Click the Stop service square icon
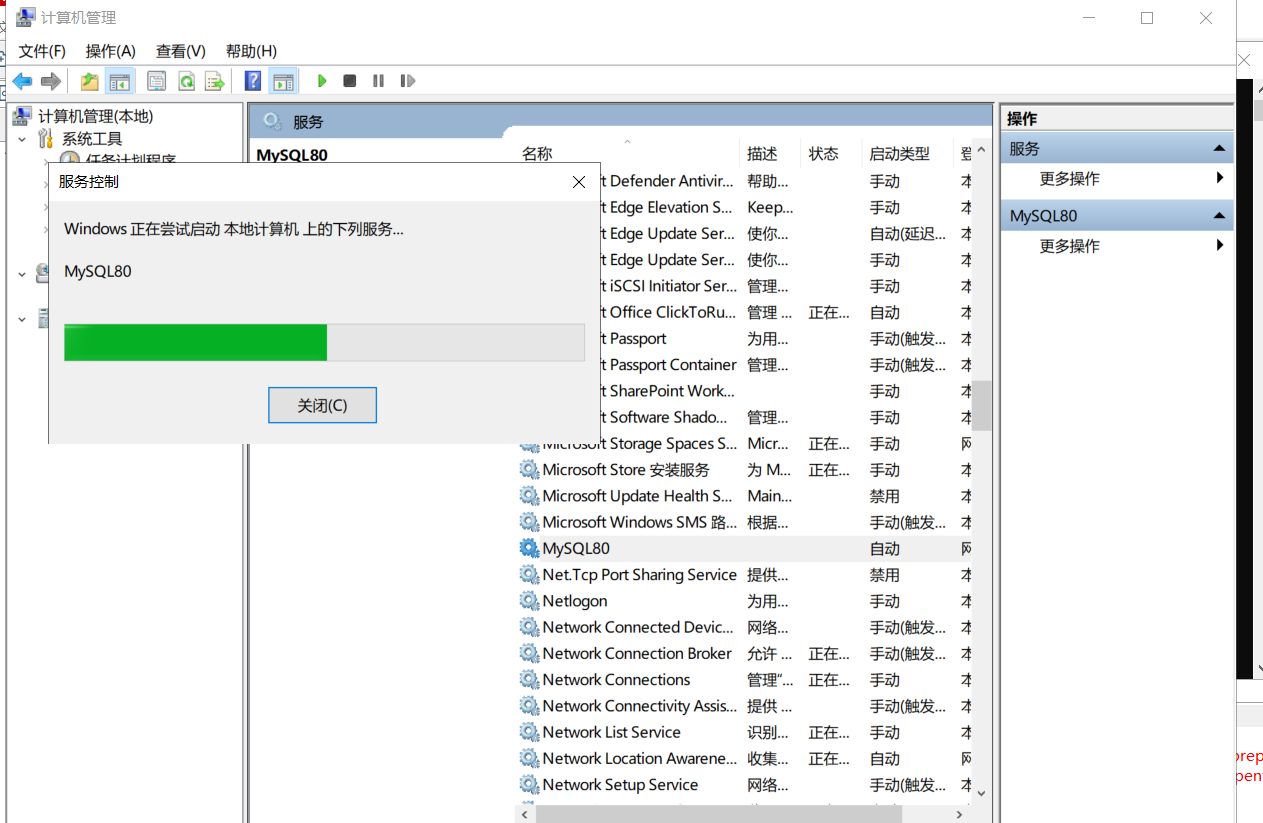1263x823 pixels. [x=350, y=81]
